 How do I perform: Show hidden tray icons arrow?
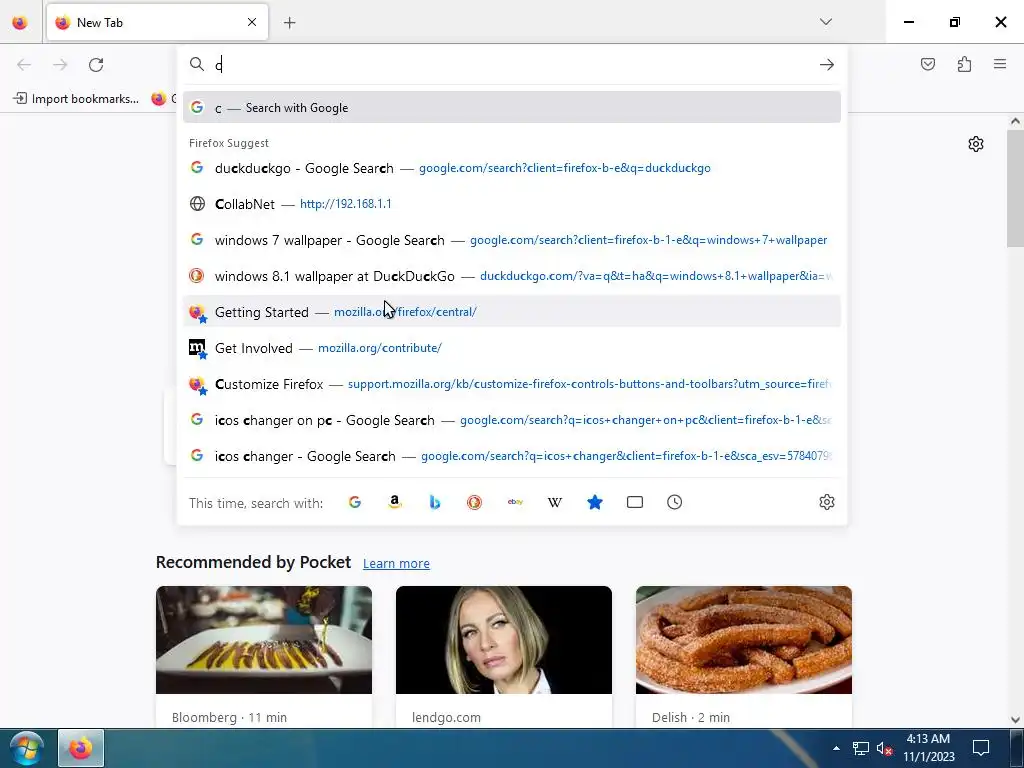[x=836, y=748]
